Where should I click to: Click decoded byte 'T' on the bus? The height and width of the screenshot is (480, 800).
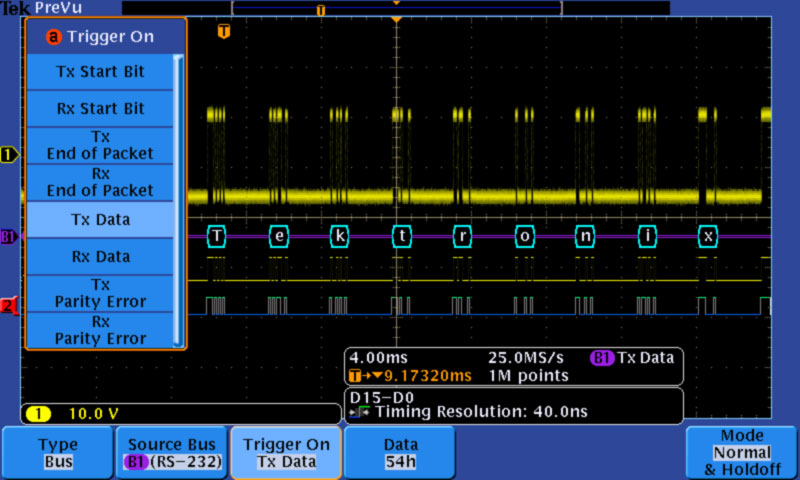pos(216,236)
